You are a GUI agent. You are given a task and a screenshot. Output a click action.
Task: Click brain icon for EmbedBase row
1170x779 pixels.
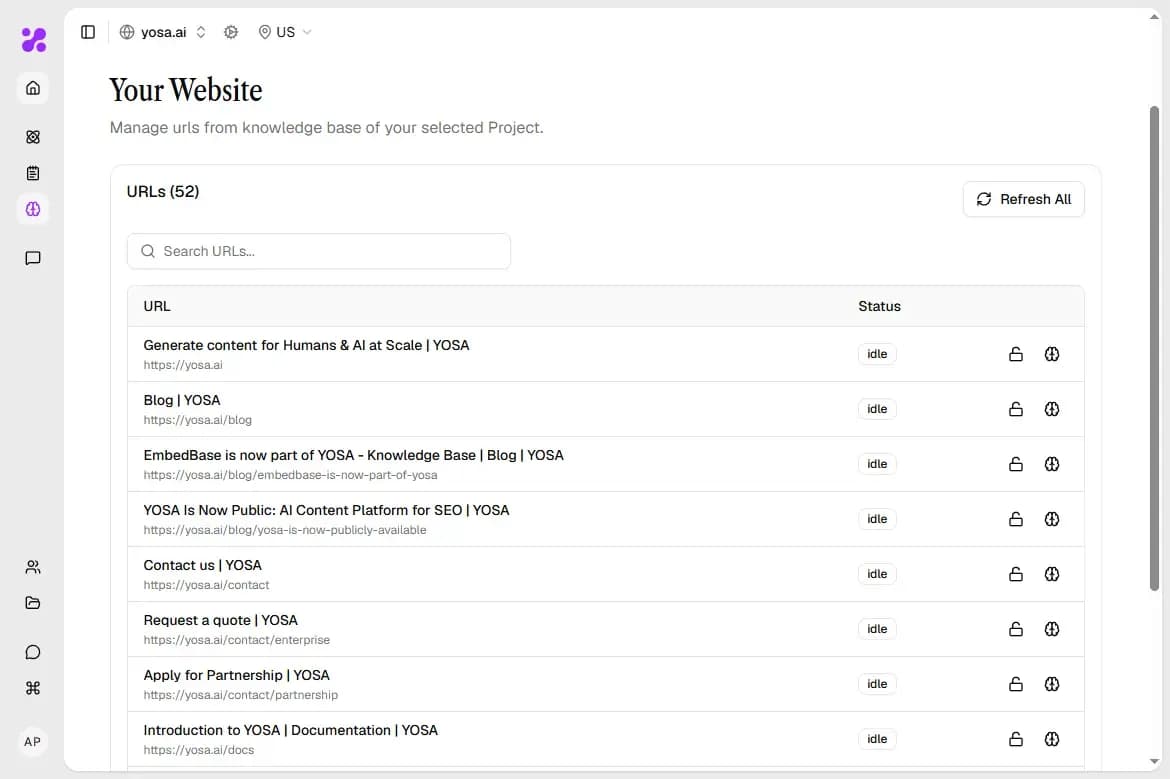(x=1051, y=464)
